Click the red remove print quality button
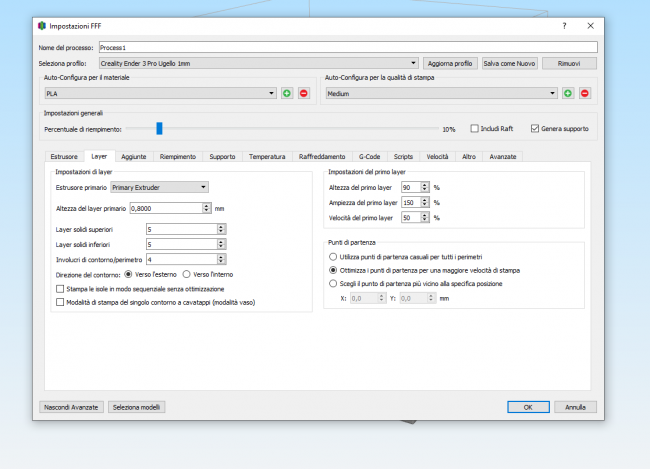The width and height of the screenshot is (650, 469). [x=585, y=93]
